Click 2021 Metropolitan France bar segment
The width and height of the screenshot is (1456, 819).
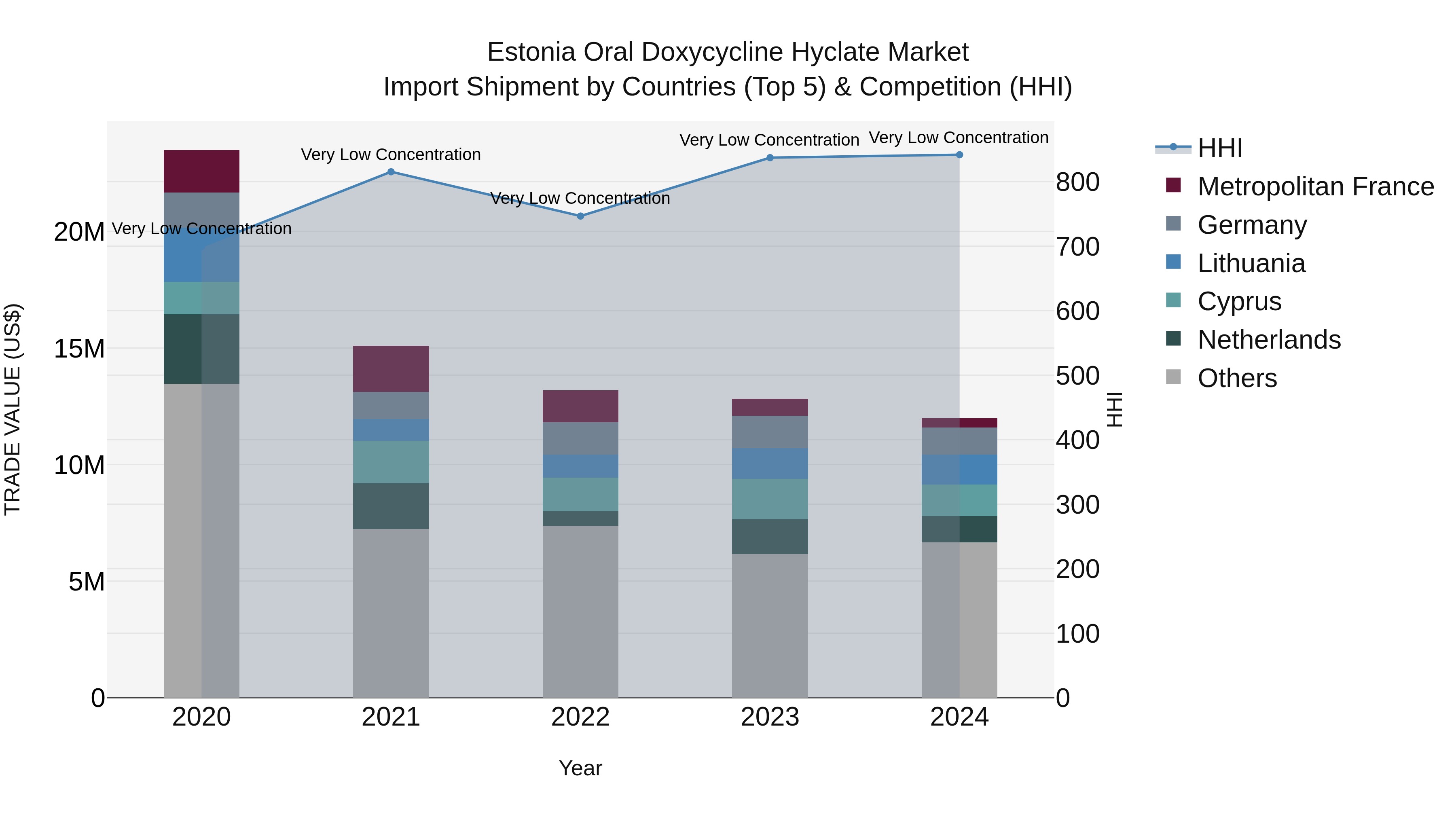pyautogui.click(x=391, y=369)
